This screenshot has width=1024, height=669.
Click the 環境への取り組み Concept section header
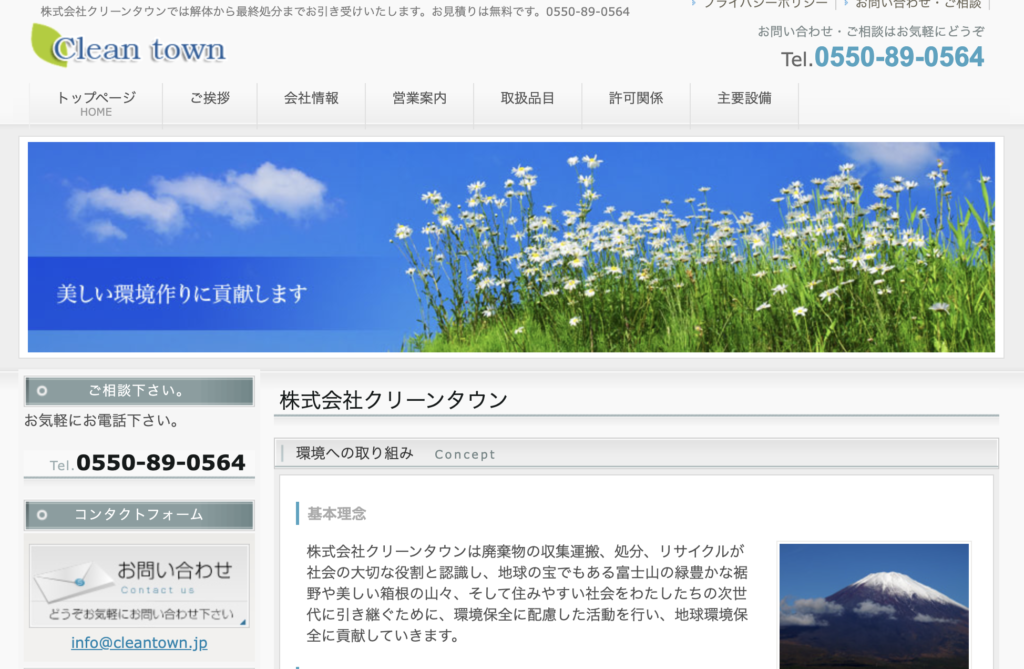pos(636,453)
